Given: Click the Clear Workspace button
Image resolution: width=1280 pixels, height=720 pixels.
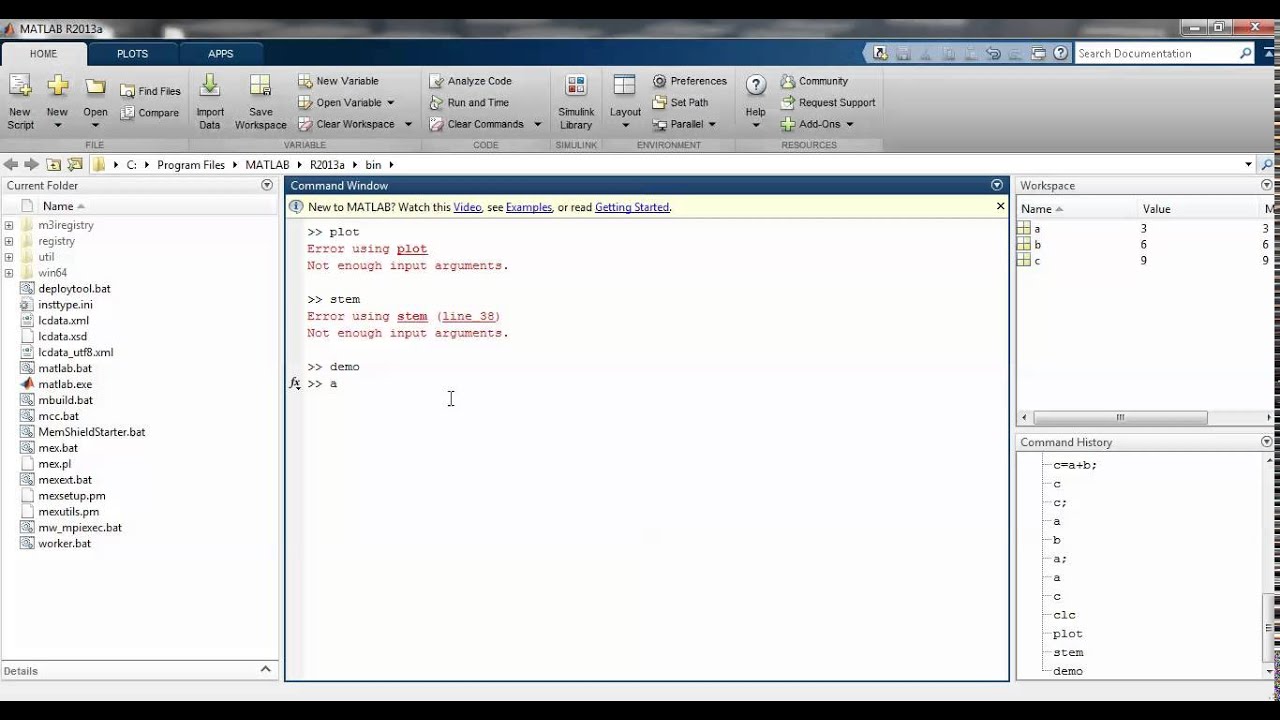Looking at the screenshot, I should pos(355,124).
